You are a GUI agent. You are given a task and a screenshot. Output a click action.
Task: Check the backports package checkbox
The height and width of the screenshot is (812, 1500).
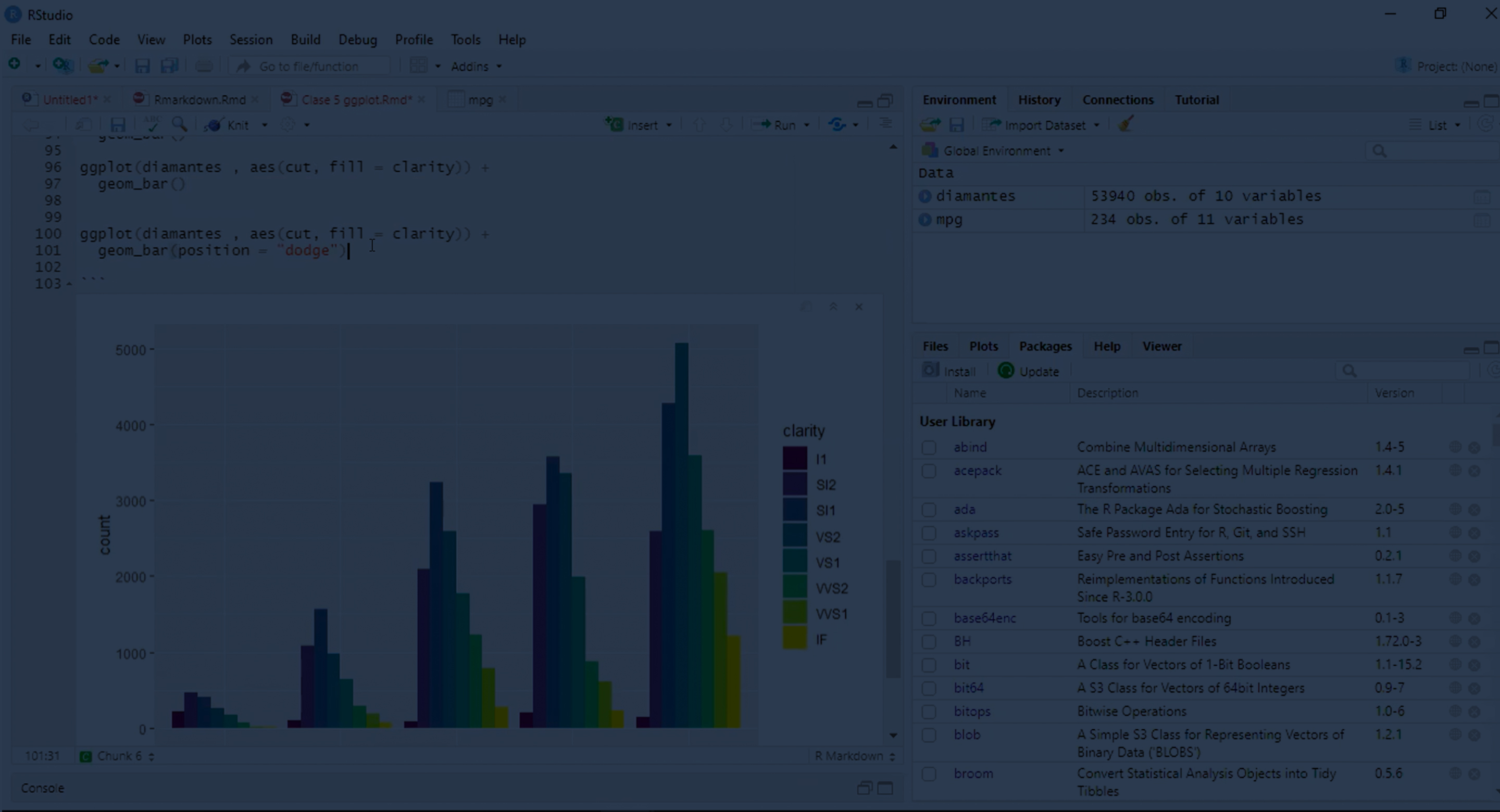coord(929,580)
